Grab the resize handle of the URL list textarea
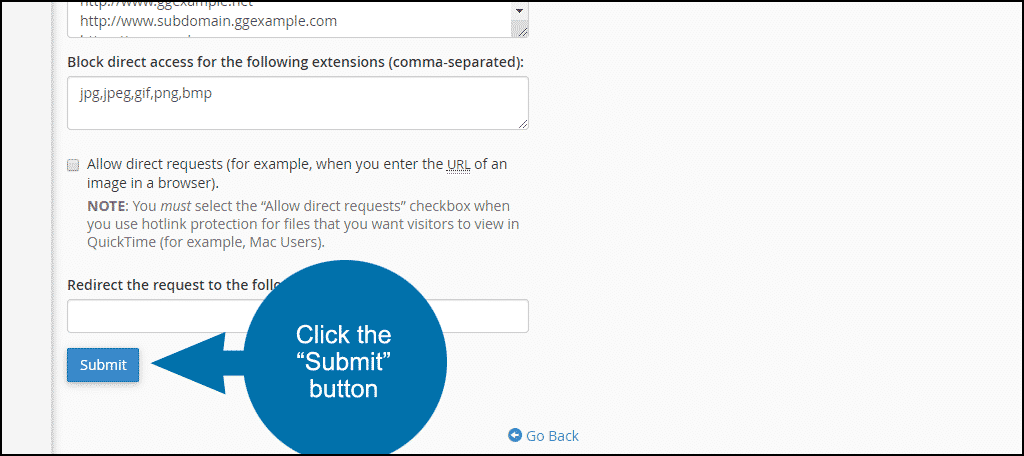1024x456 pixels. [x=522, y=31]
